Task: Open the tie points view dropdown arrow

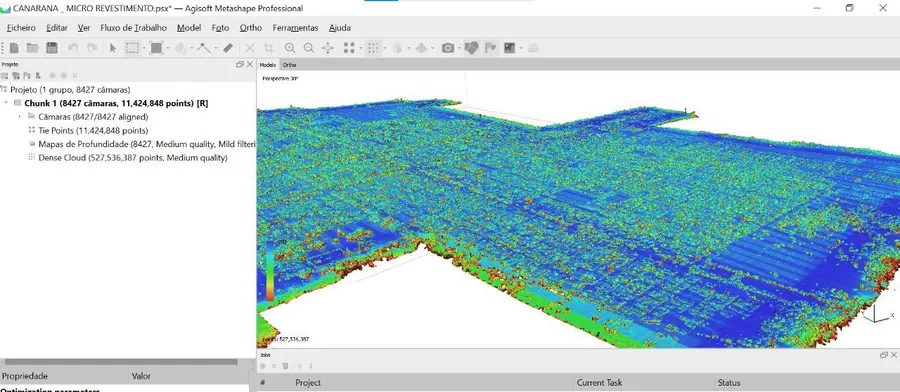Action: 360,48
